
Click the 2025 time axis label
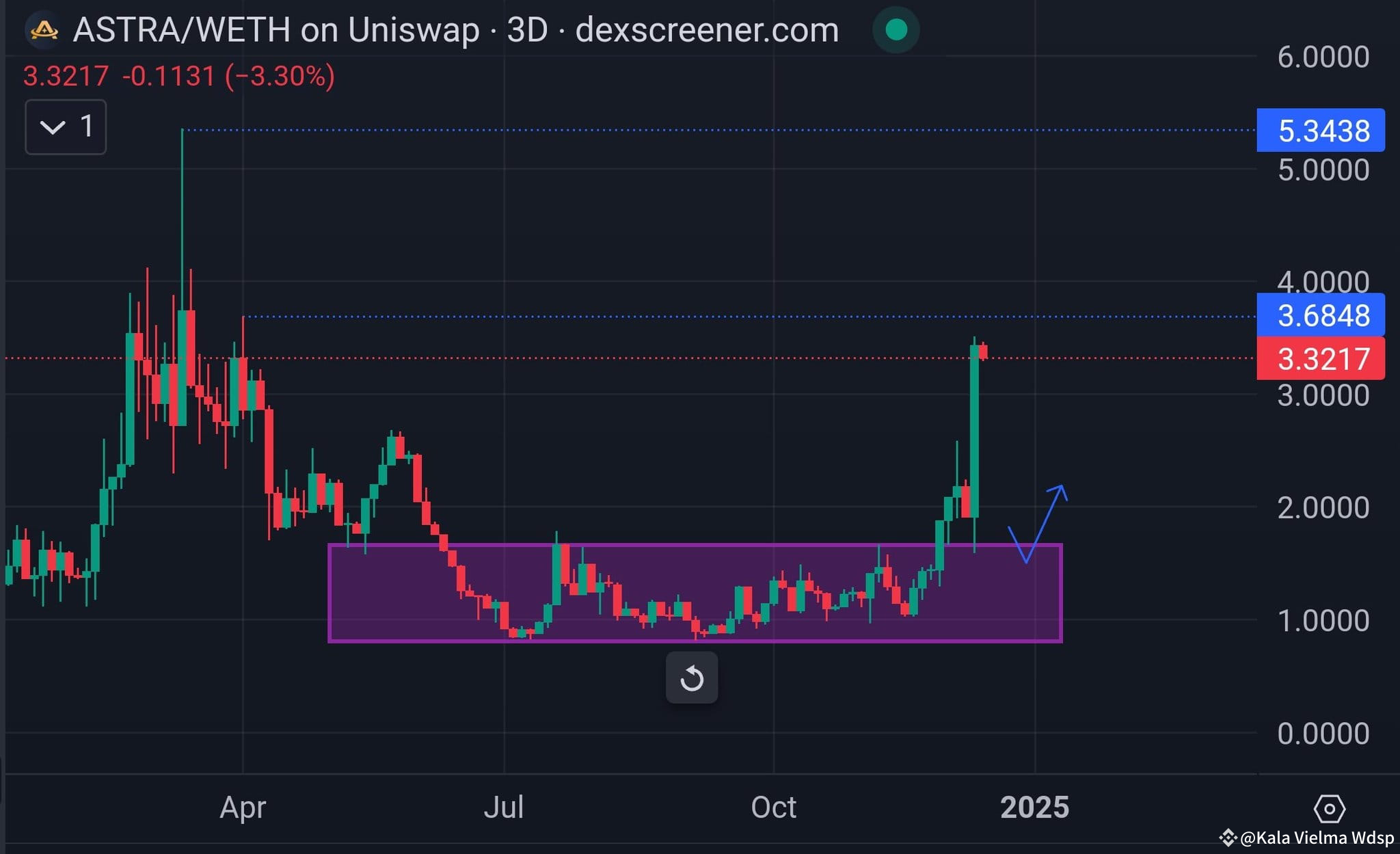point(1034,808)
